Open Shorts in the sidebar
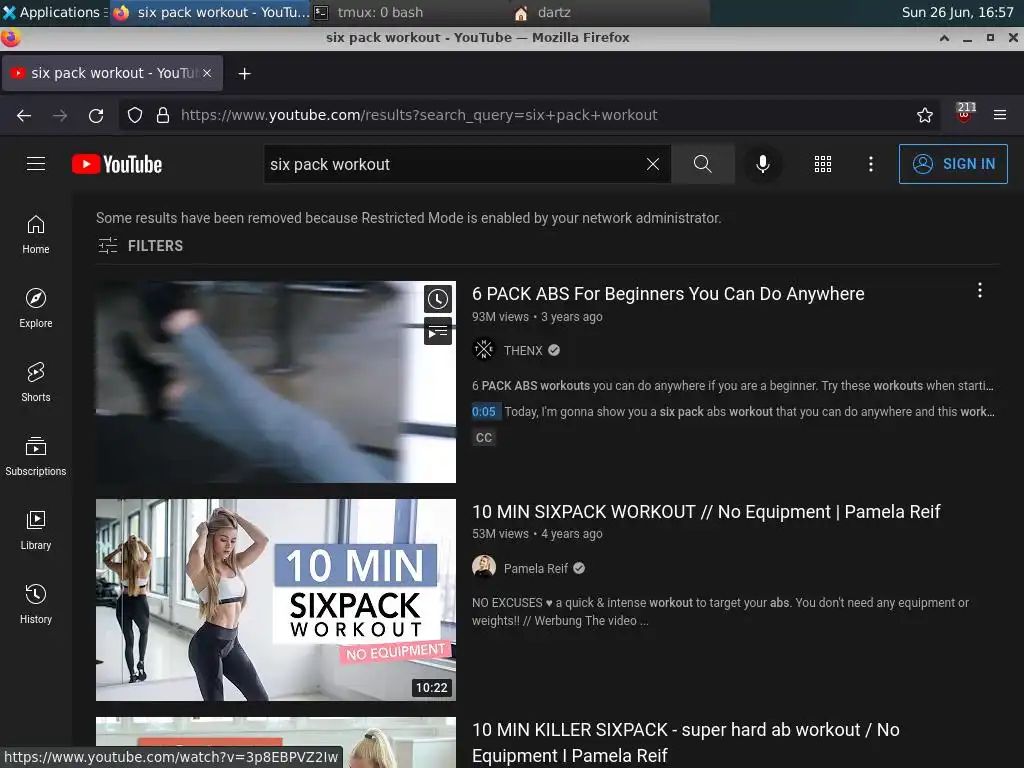Image resolution: width=1024 pixels, height=768 pixels. pos(36,382)
